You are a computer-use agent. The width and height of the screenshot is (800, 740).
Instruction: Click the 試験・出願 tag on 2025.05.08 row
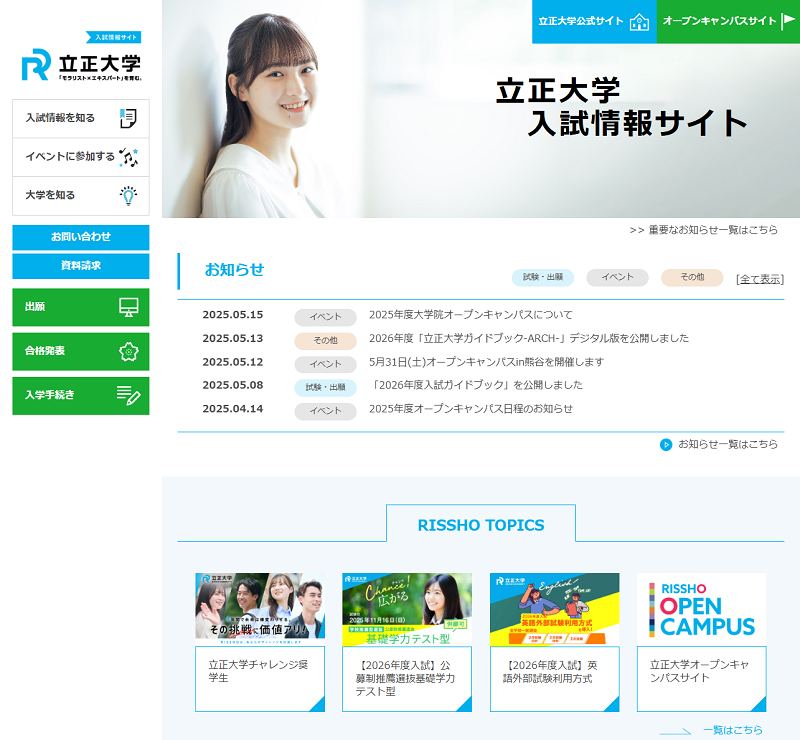click(x=326, y=388)
